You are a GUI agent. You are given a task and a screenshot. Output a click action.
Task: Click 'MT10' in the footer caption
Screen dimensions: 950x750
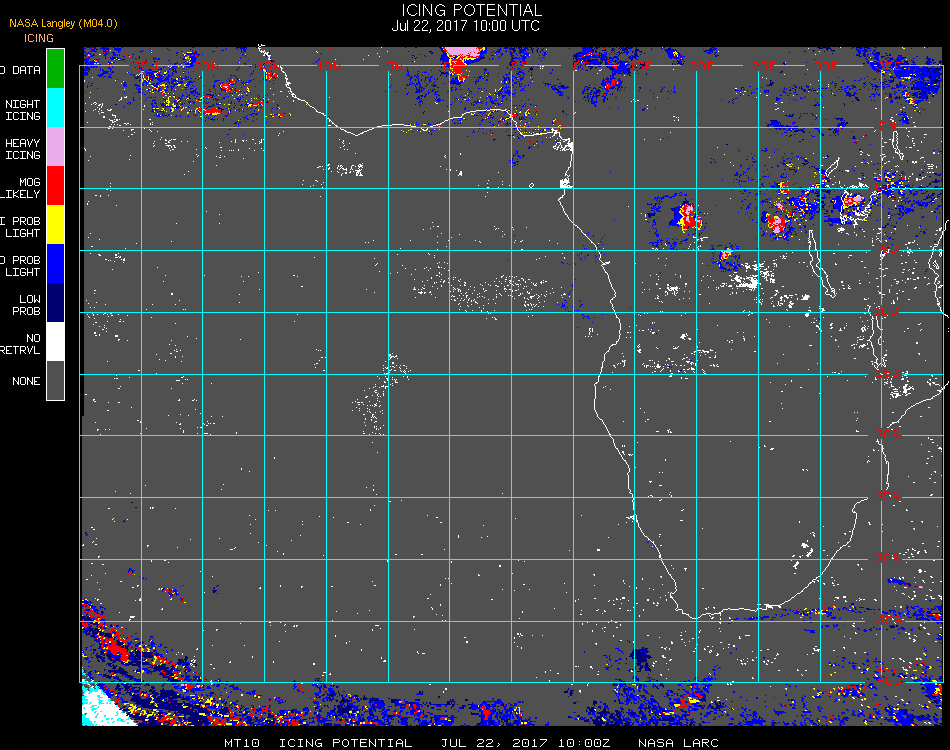[x=242, y=743]
